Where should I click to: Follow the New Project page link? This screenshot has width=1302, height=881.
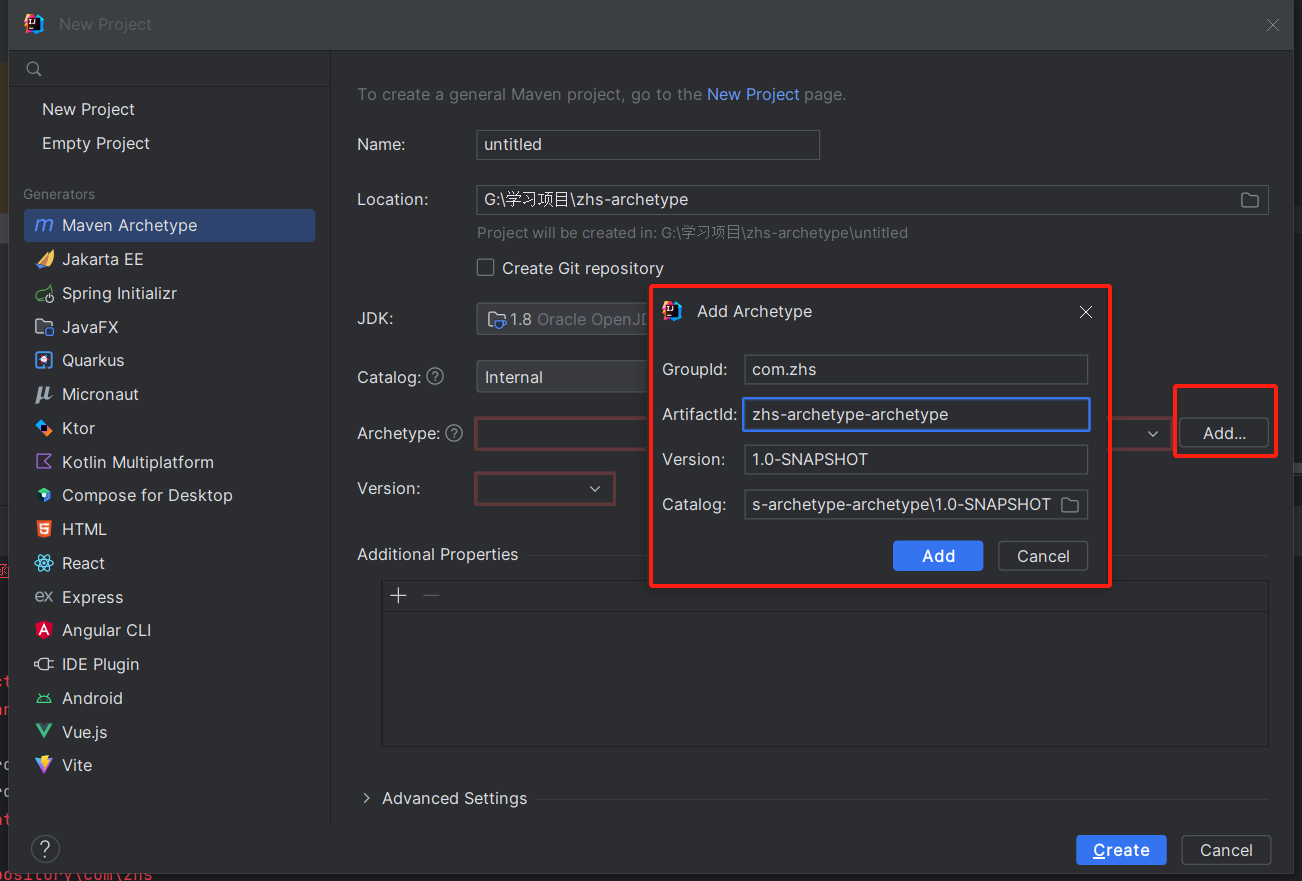753,95
